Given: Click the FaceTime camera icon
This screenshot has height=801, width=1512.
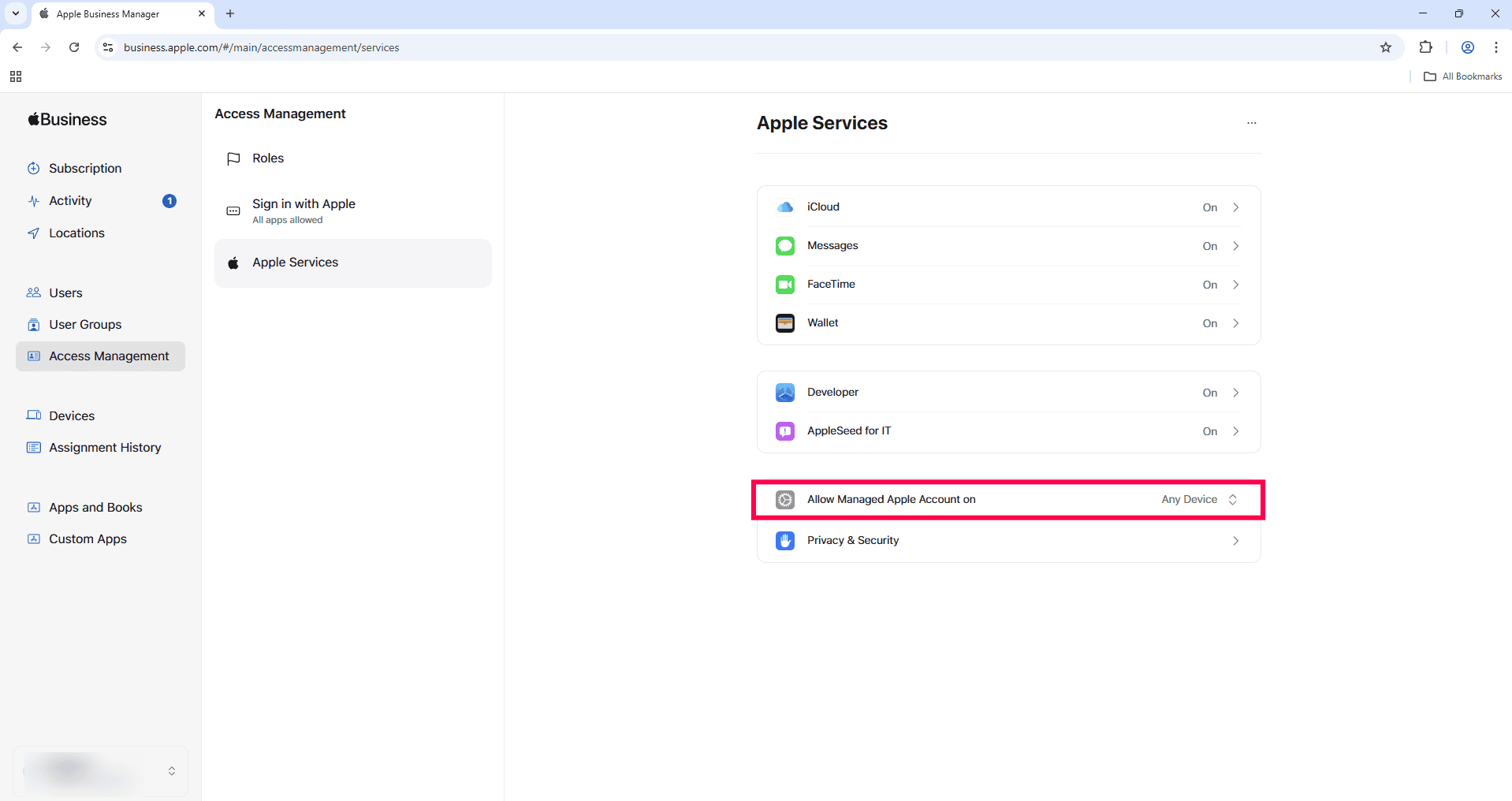Looking at the screenshot, I should (785, 285).
